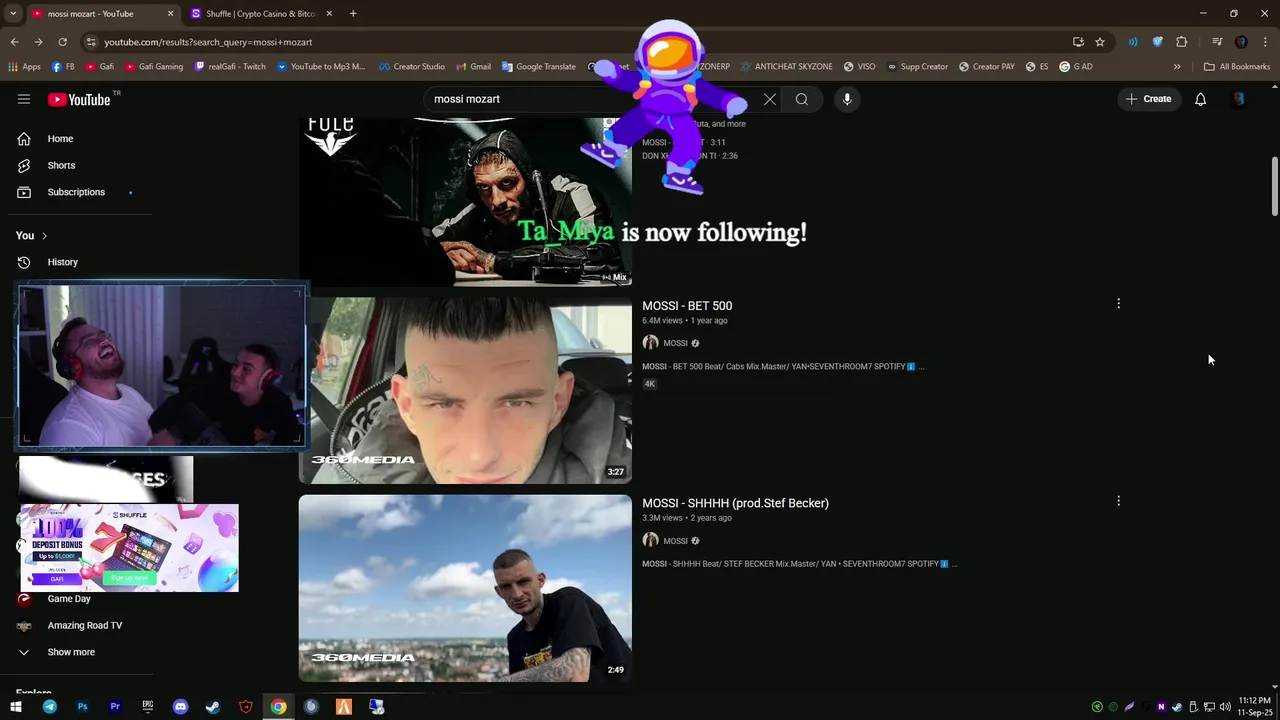Open Premiere Pro from taskbar
Screen dimensions: 1280x720
coord(115,707)
